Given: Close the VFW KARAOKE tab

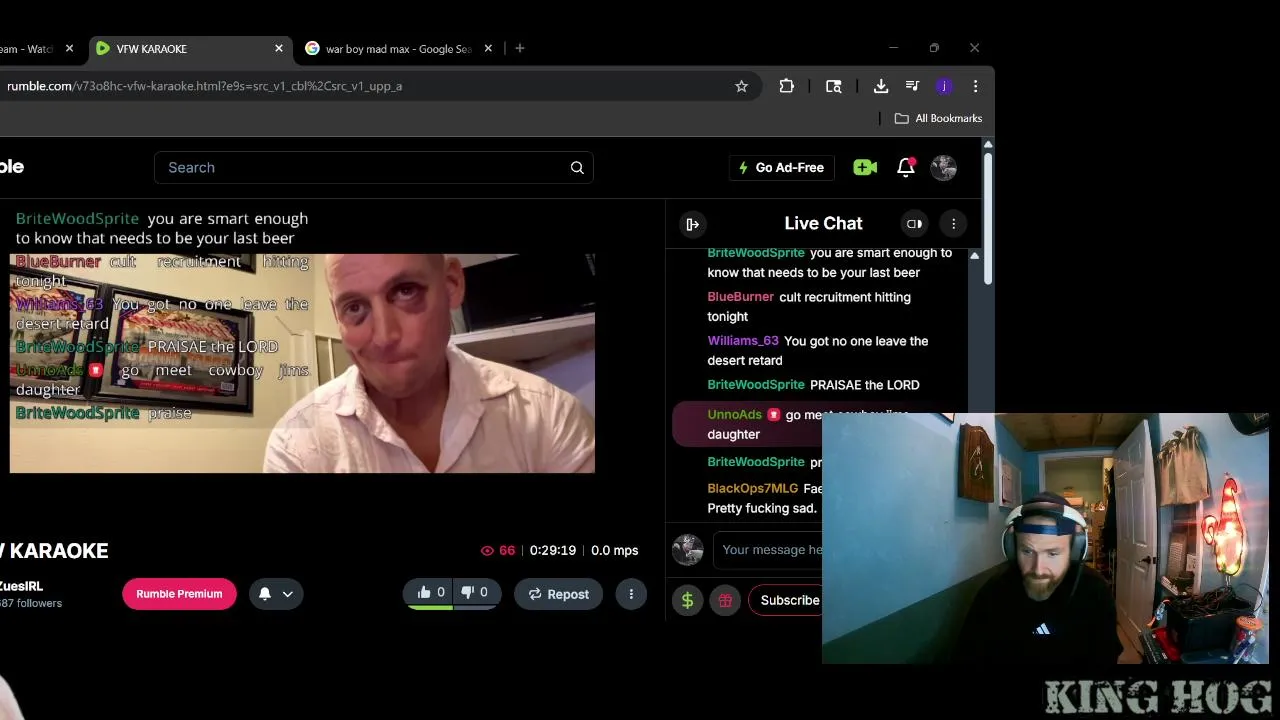Looking at the screenshot, I should (x=279, y=48).
